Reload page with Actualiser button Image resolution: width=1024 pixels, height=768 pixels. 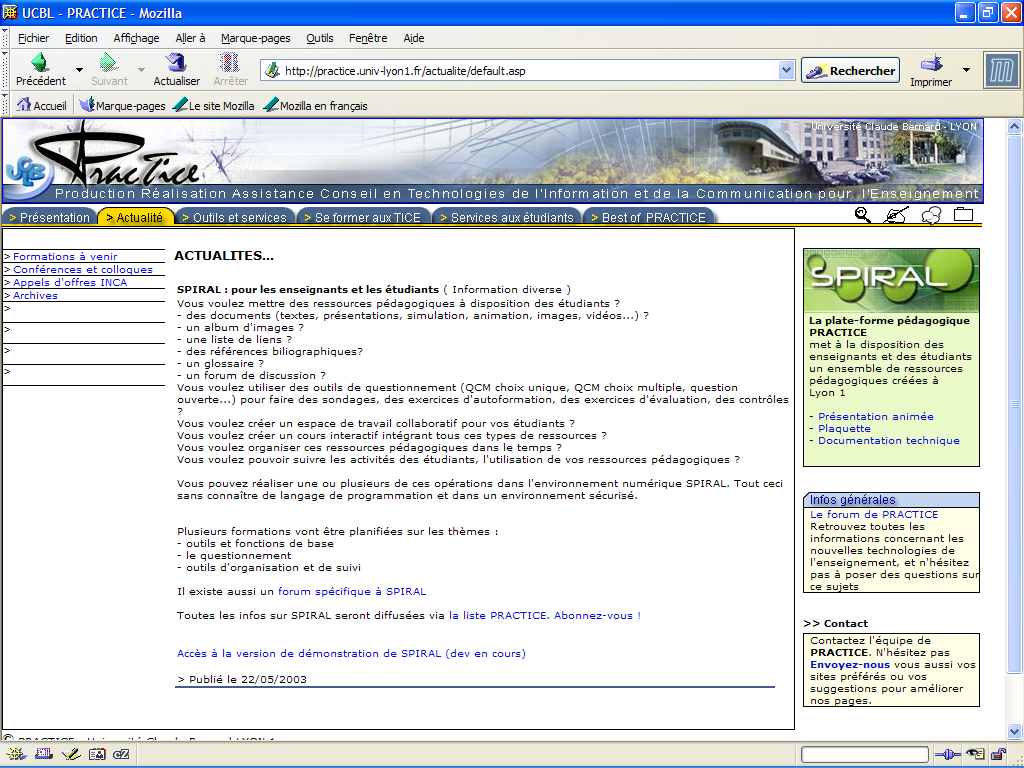[176, 69]
